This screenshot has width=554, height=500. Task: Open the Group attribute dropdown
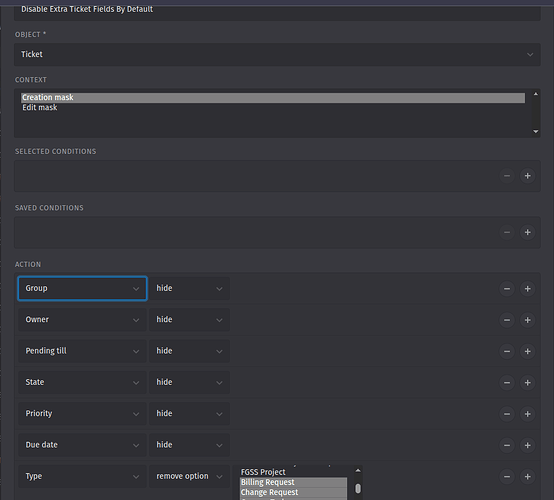point(82,288)
